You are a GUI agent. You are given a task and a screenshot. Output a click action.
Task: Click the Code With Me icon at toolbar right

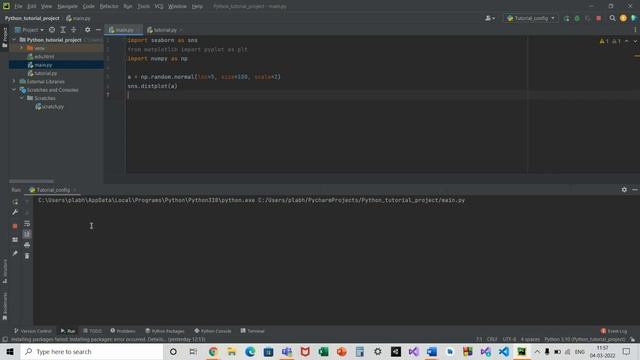point(634,18)
